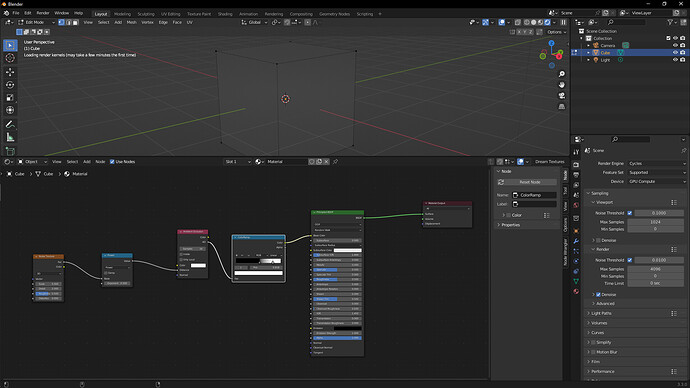Image resolution: width=690 pixels, height=388 pixels.
Task: Select the Transform tool
Action: [10, 110]
